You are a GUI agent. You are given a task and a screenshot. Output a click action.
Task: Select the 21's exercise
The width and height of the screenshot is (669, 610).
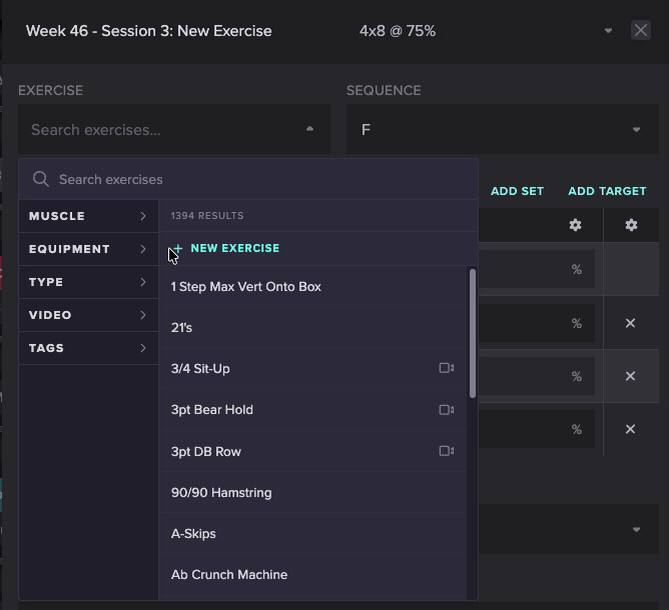click(313, 328)
